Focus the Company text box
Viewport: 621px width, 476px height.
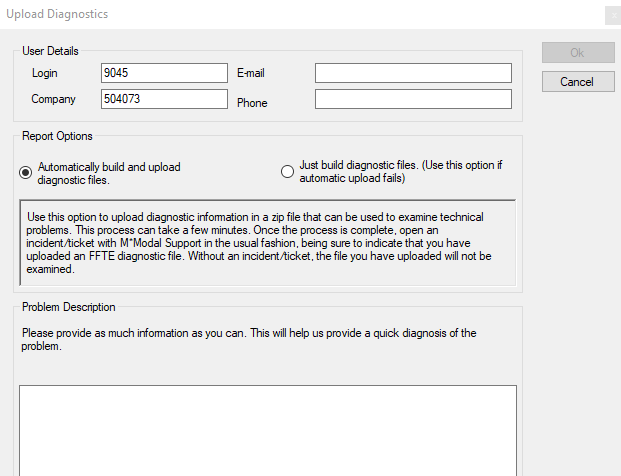[165, 99]
